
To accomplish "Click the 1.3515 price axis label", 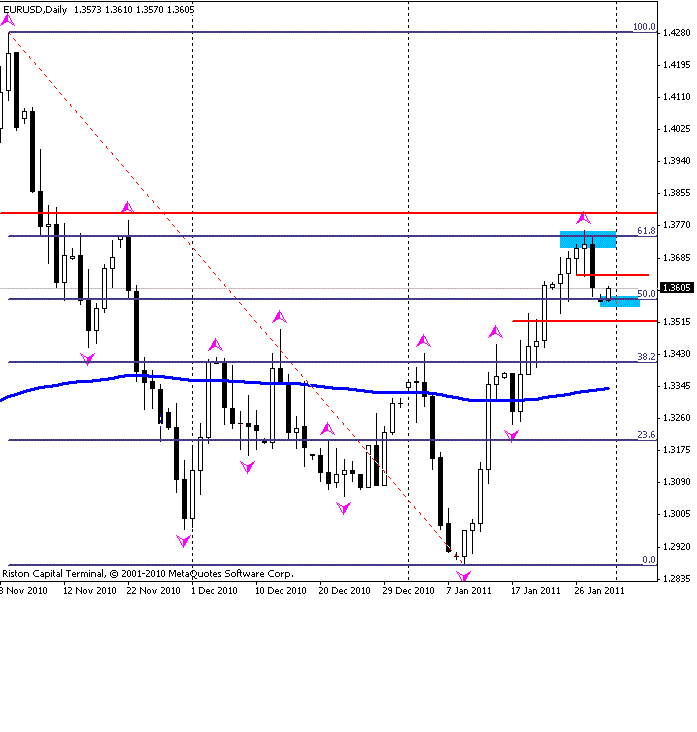I will pos(676,322).
